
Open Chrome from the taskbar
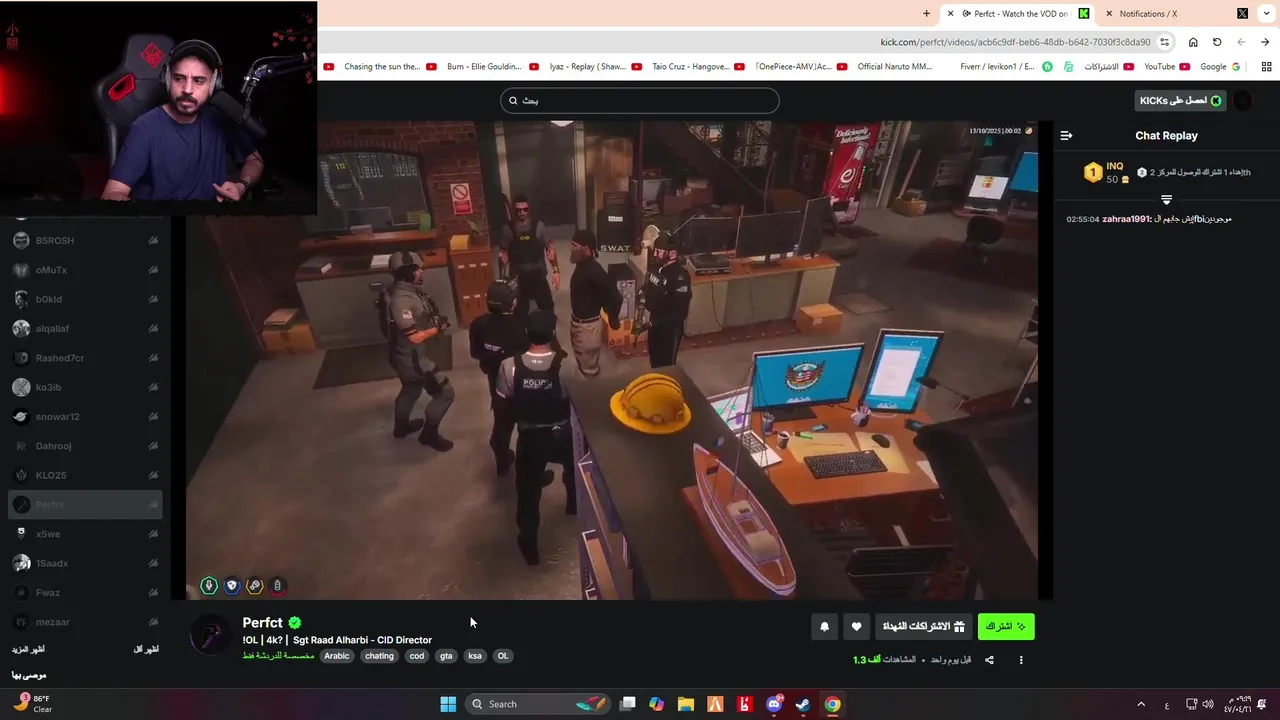pos(832,704)
